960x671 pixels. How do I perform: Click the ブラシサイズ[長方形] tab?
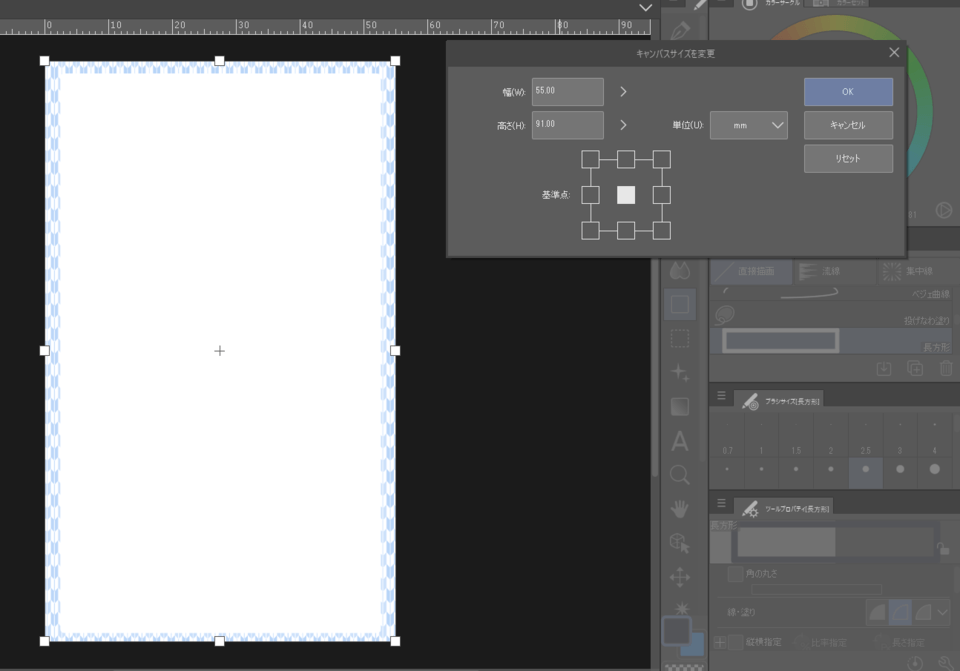779,401
